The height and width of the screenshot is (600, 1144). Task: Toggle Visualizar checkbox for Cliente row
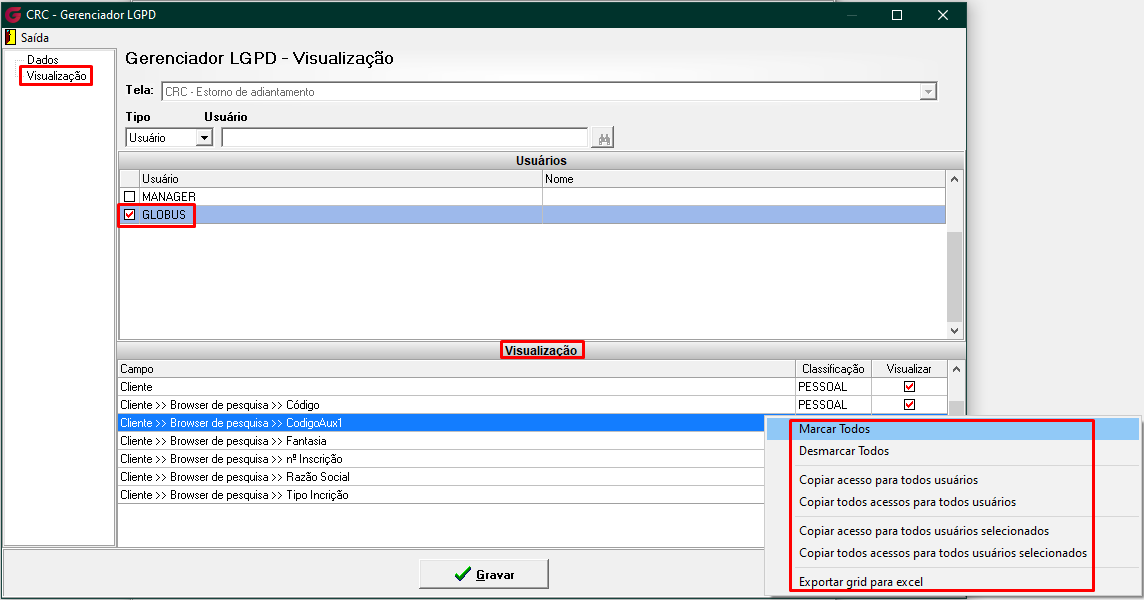pyautogui.click(x=909, y=387)
